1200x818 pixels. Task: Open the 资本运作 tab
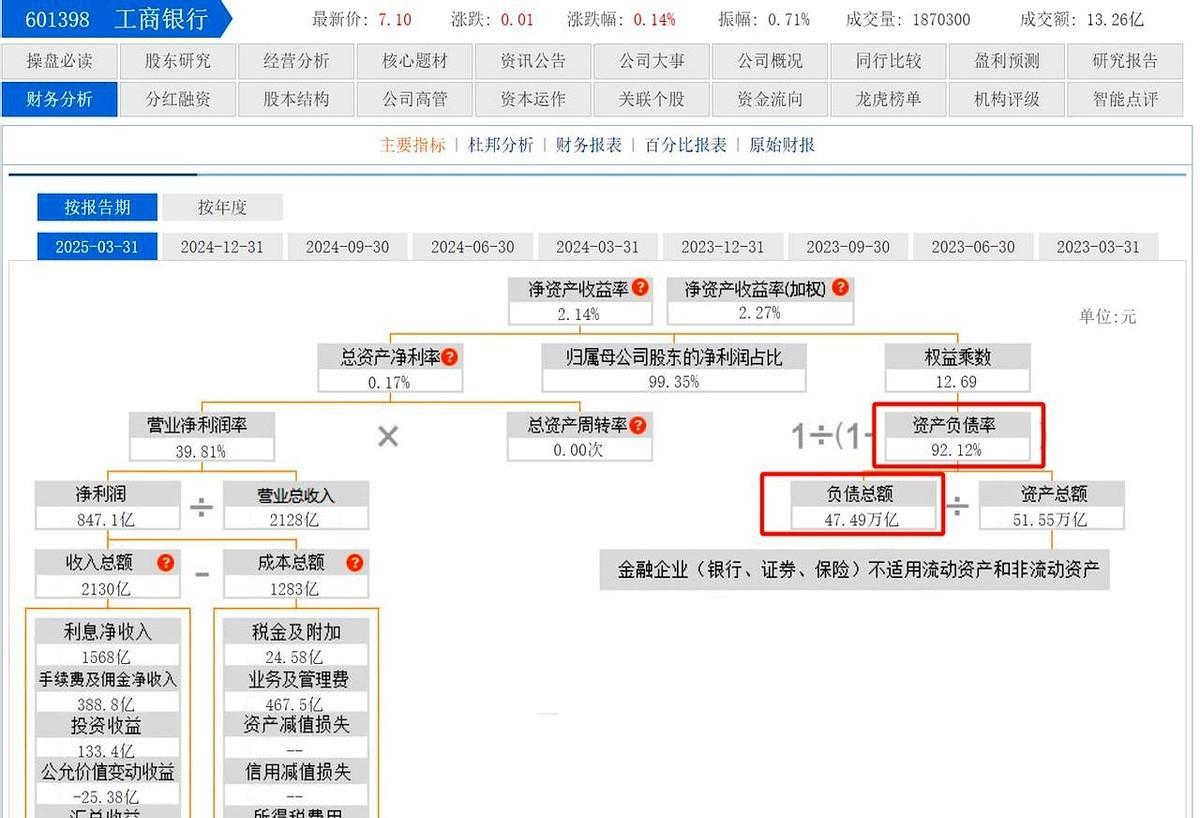(533, 100)
